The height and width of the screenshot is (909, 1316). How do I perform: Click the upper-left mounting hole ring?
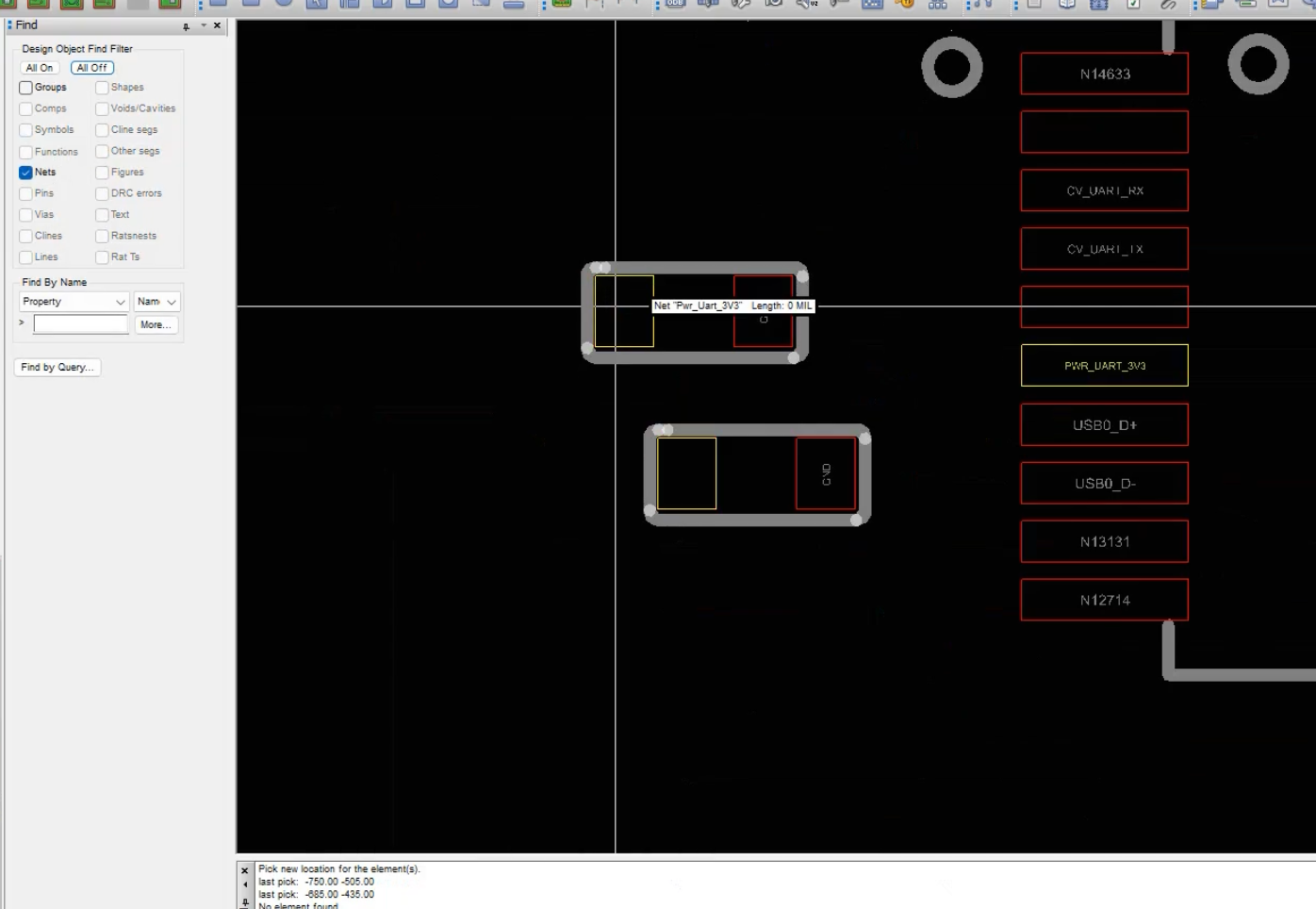[x=951, y=67]
